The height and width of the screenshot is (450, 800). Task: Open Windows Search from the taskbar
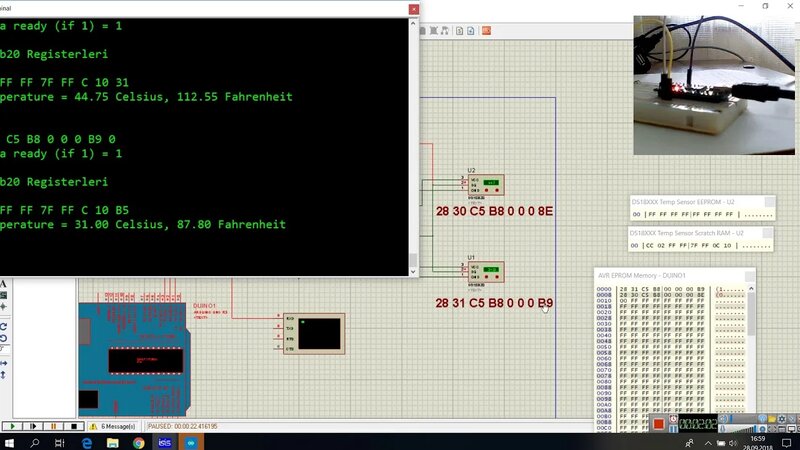click(x=35, y=442)
